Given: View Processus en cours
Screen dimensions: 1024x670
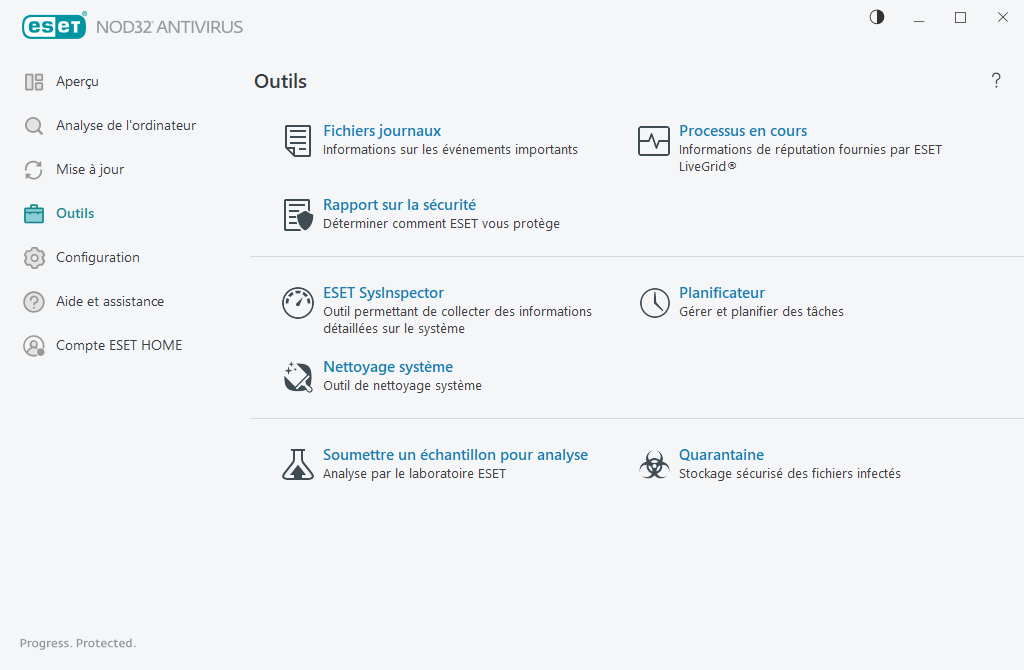Looking at the screenshot, I should (743, 130).
